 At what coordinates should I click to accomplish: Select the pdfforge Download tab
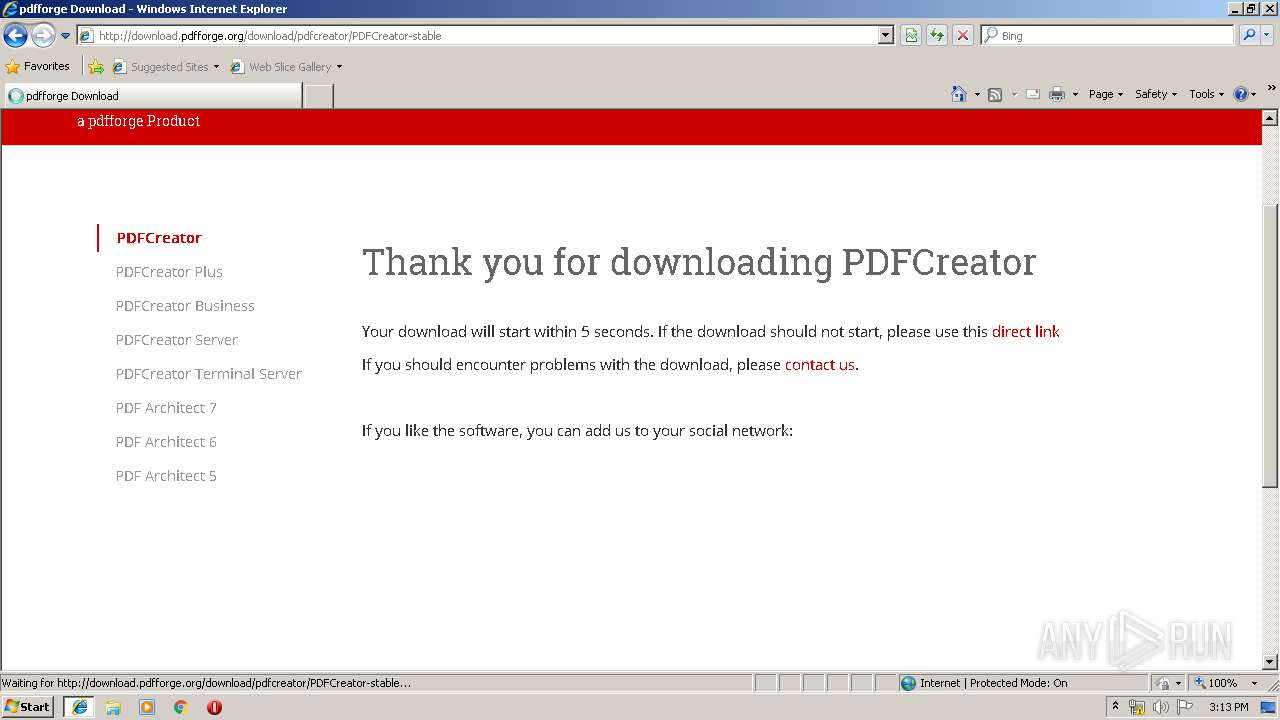click(153, 96)
